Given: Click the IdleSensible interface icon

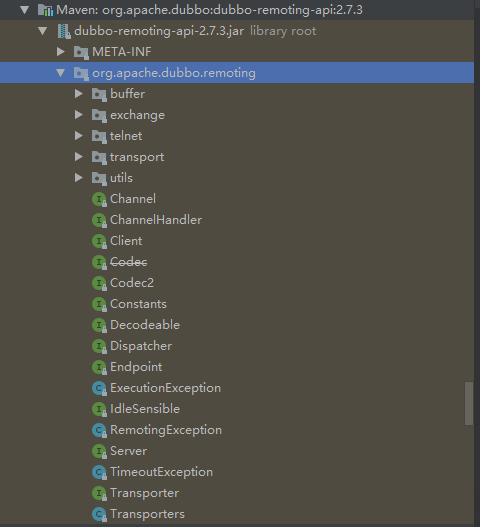Looking at the screenshot, I should (x=99, y=409).
